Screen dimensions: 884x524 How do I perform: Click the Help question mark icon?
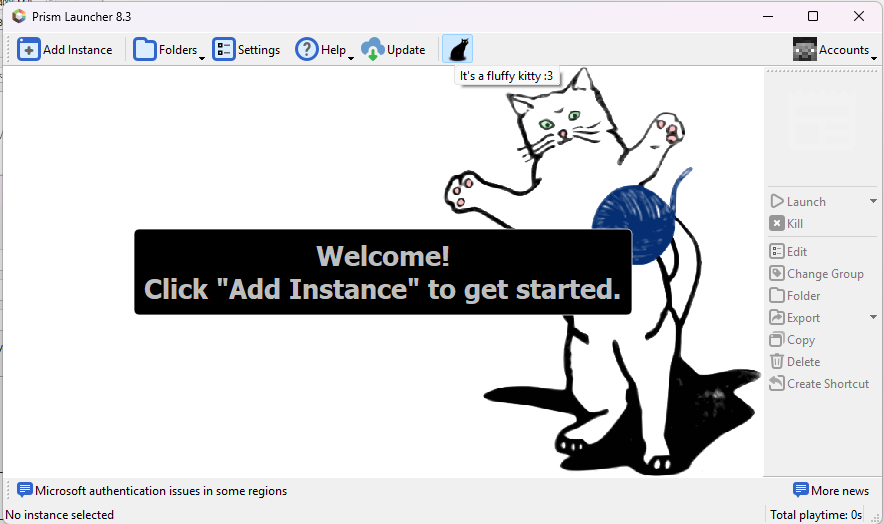306,50
